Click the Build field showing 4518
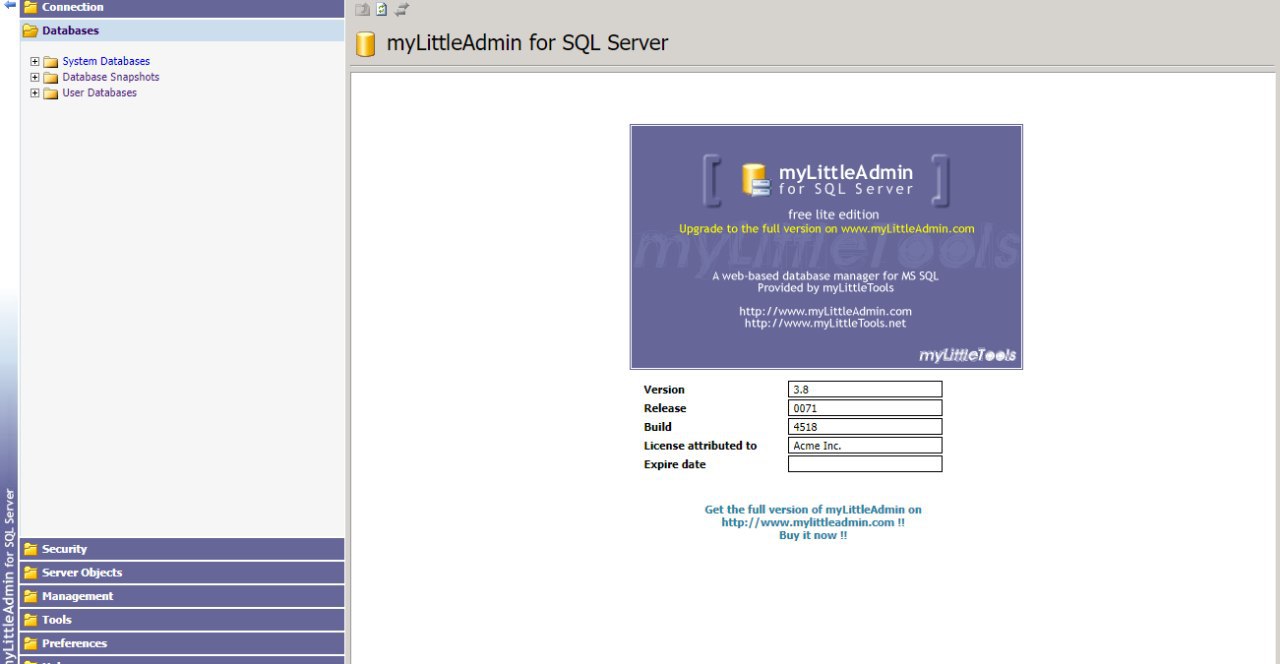 coord(865,427)
